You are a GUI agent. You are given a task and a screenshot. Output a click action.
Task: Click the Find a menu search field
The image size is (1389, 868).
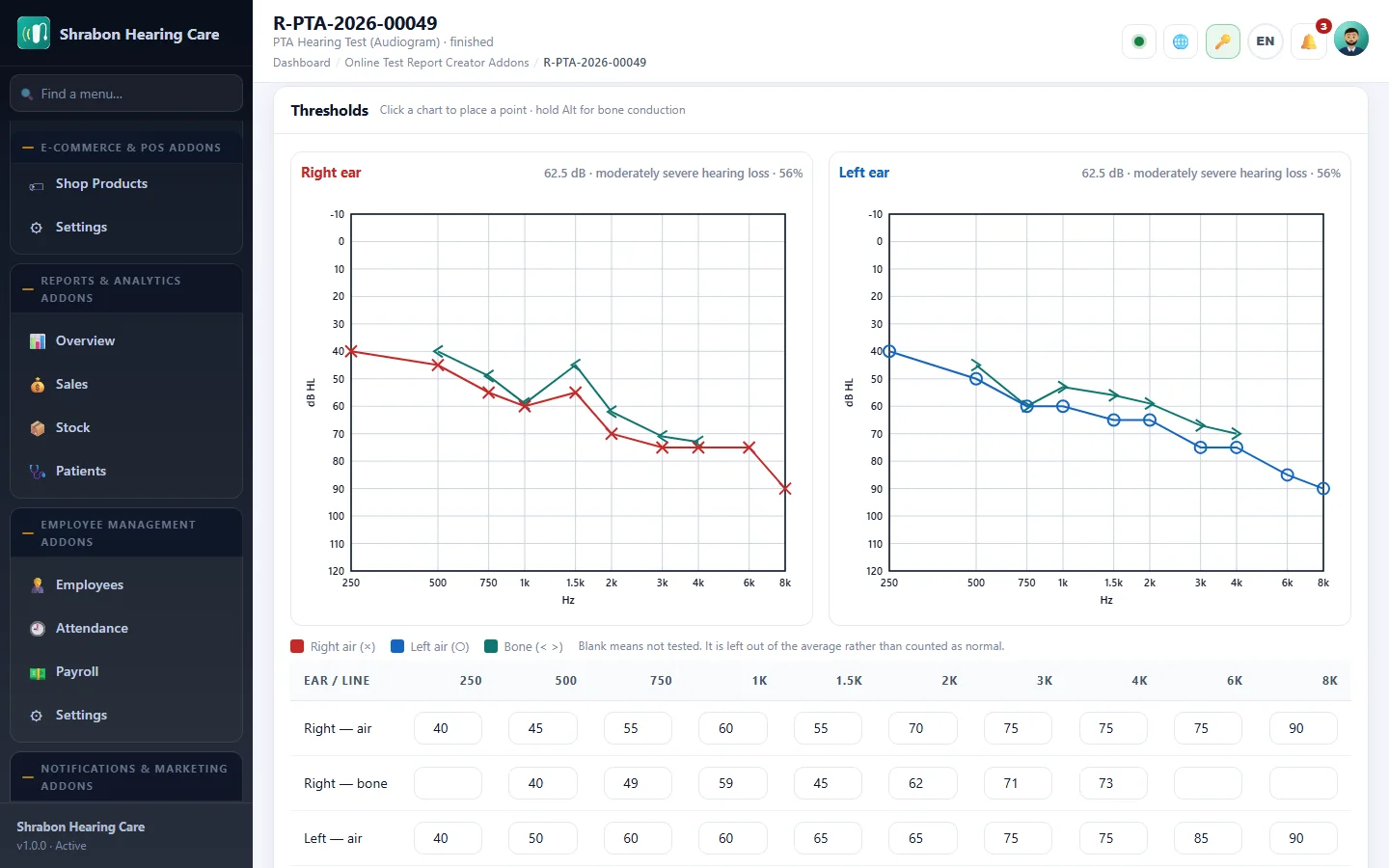pyautogui.click(x=126, y=94)
